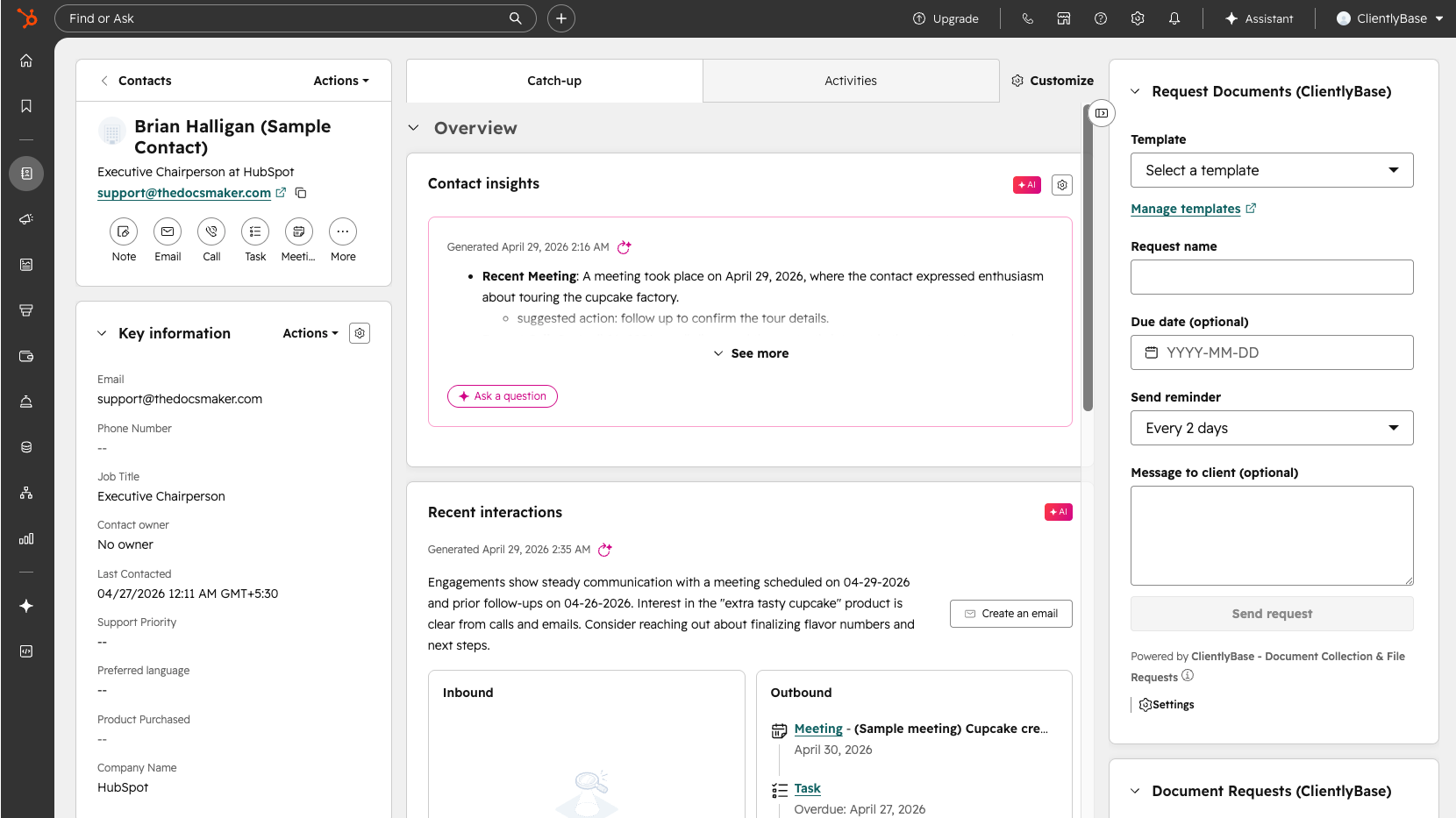Click the More actions ellipsis icon
The height and width of the screenshot is (818, 1456).
pos(343,231)
